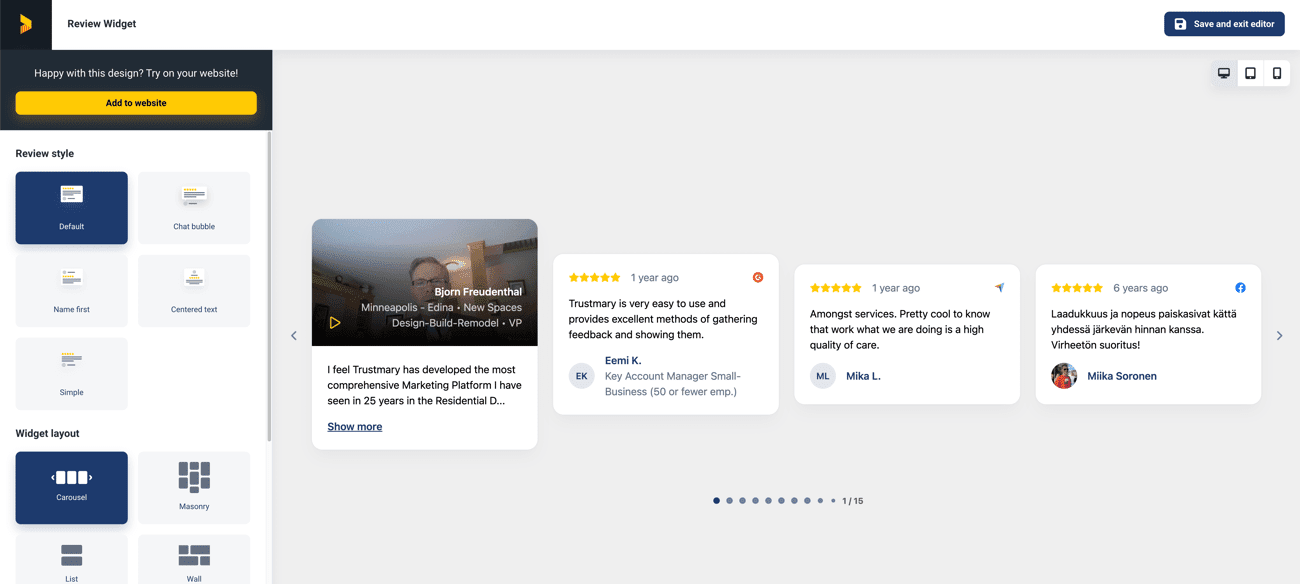1300x584 pixels.
Task: Click the first carousel pagination dot
Action: [x=716, y=501]
